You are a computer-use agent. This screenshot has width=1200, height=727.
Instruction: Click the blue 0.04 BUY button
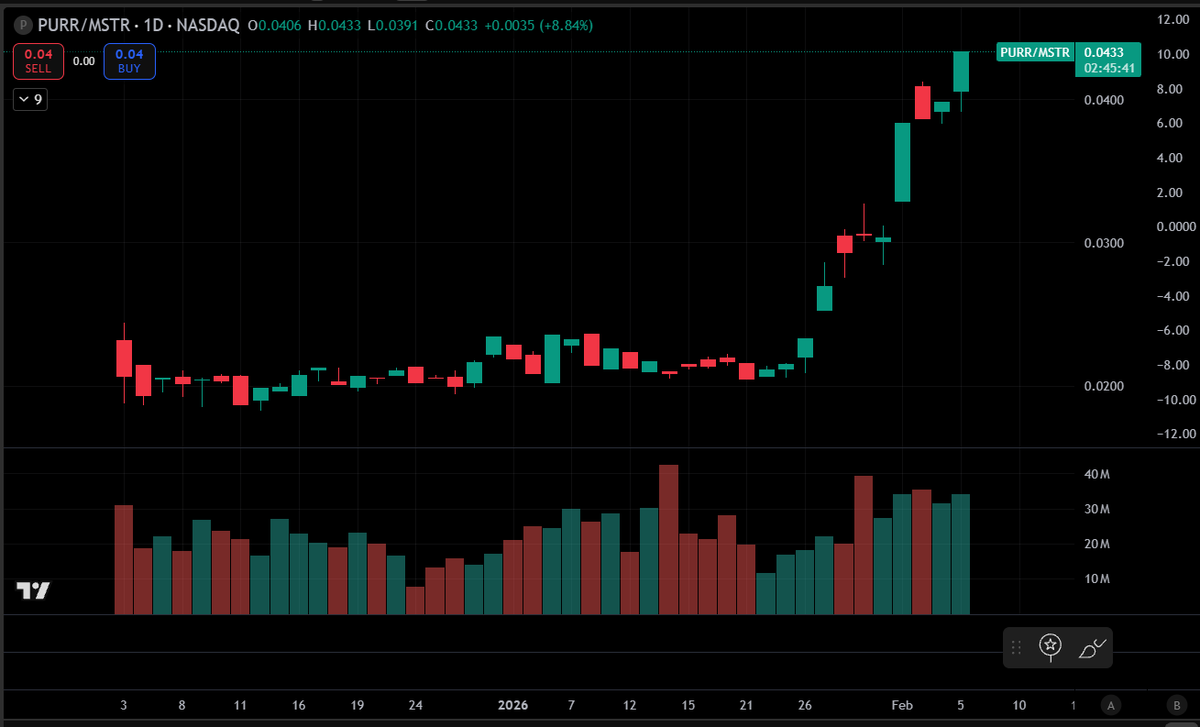tap(129, 61)
